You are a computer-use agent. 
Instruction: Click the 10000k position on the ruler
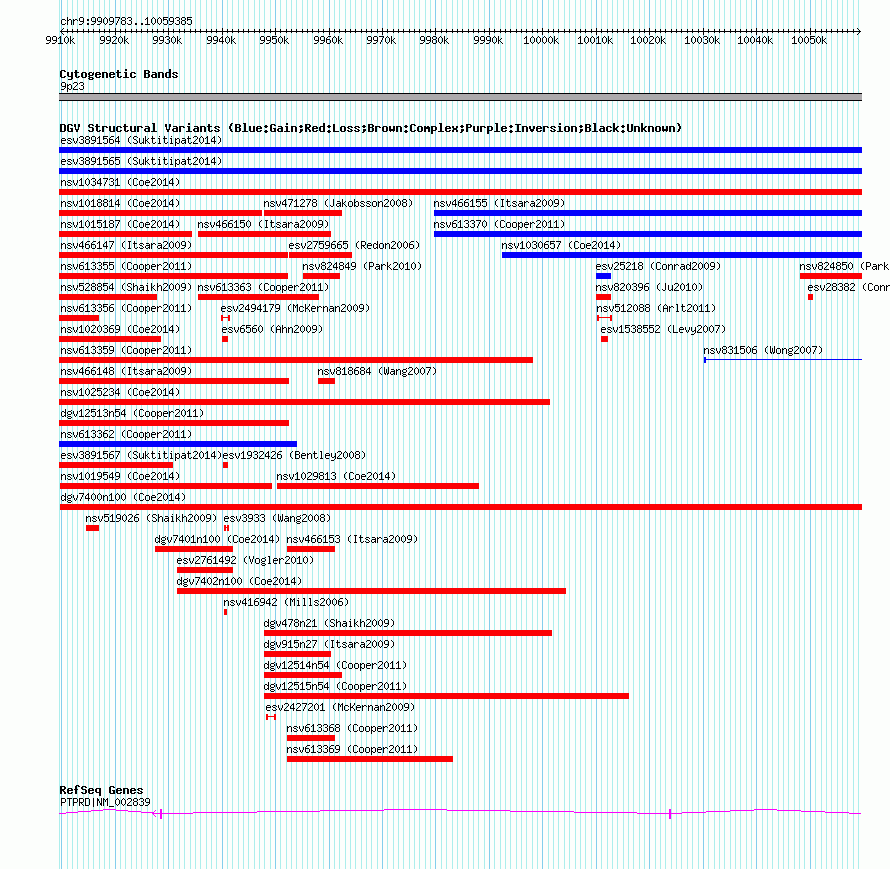pos(541,40)
